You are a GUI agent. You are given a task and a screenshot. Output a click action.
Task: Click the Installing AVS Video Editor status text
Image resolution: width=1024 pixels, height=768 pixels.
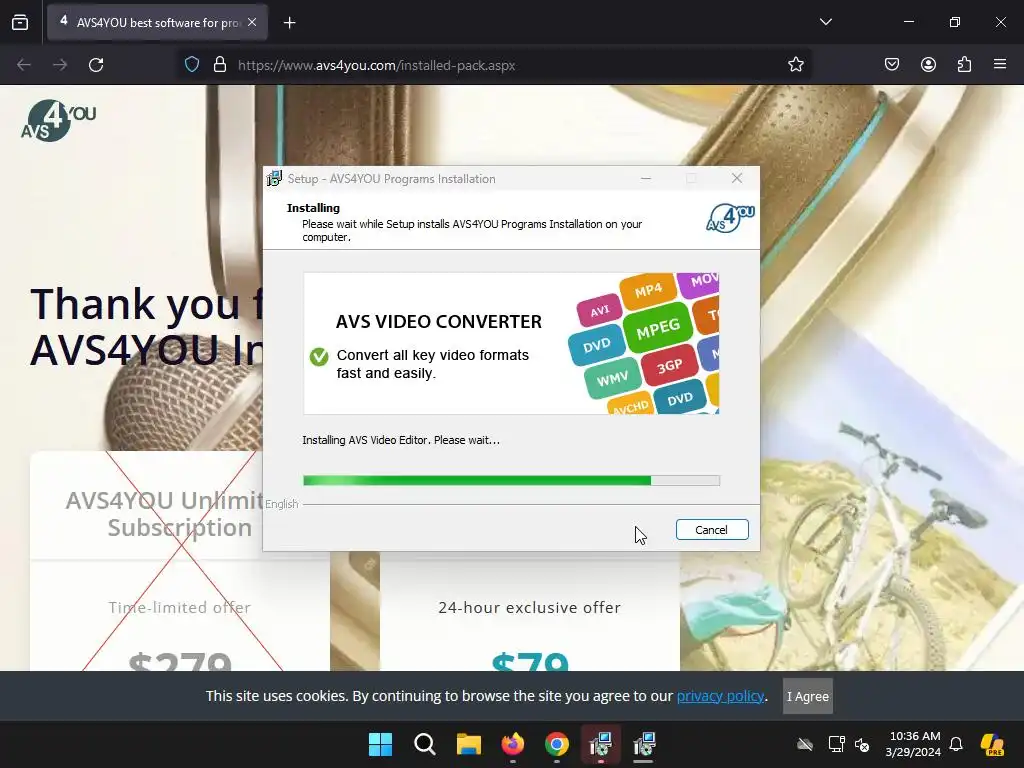coord(401,440)
